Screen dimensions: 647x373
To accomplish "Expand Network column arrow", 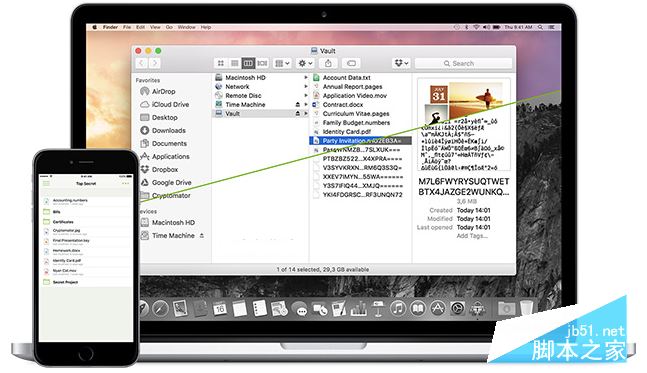I will pos(306,87).
